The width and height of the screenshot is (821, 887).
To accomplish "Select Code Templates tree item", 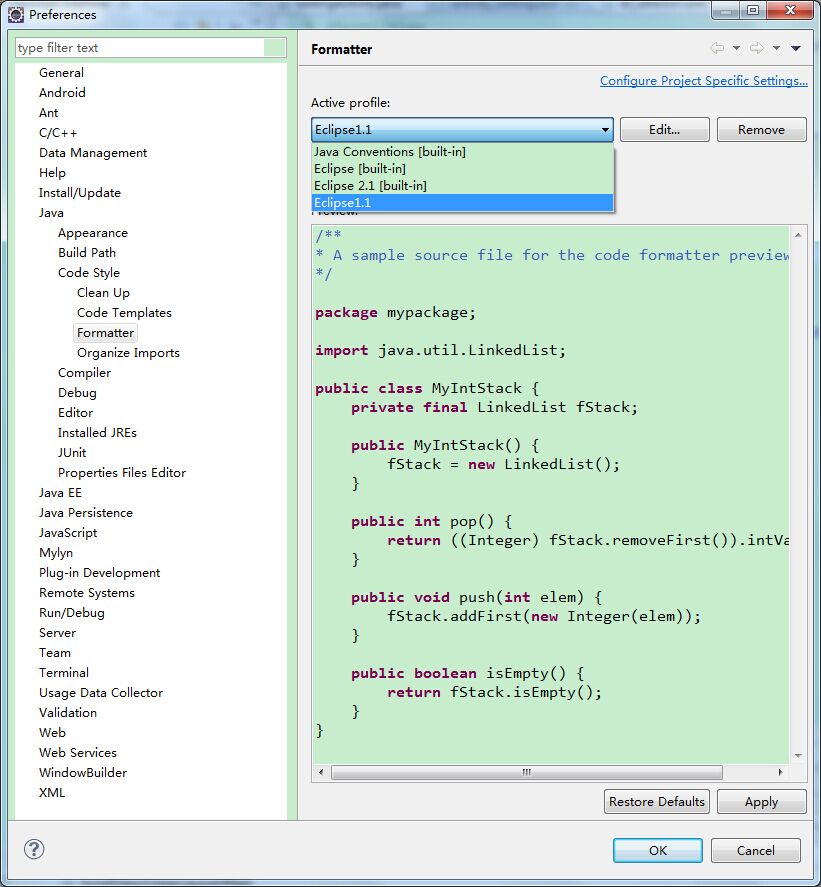I will pos(124,312).
